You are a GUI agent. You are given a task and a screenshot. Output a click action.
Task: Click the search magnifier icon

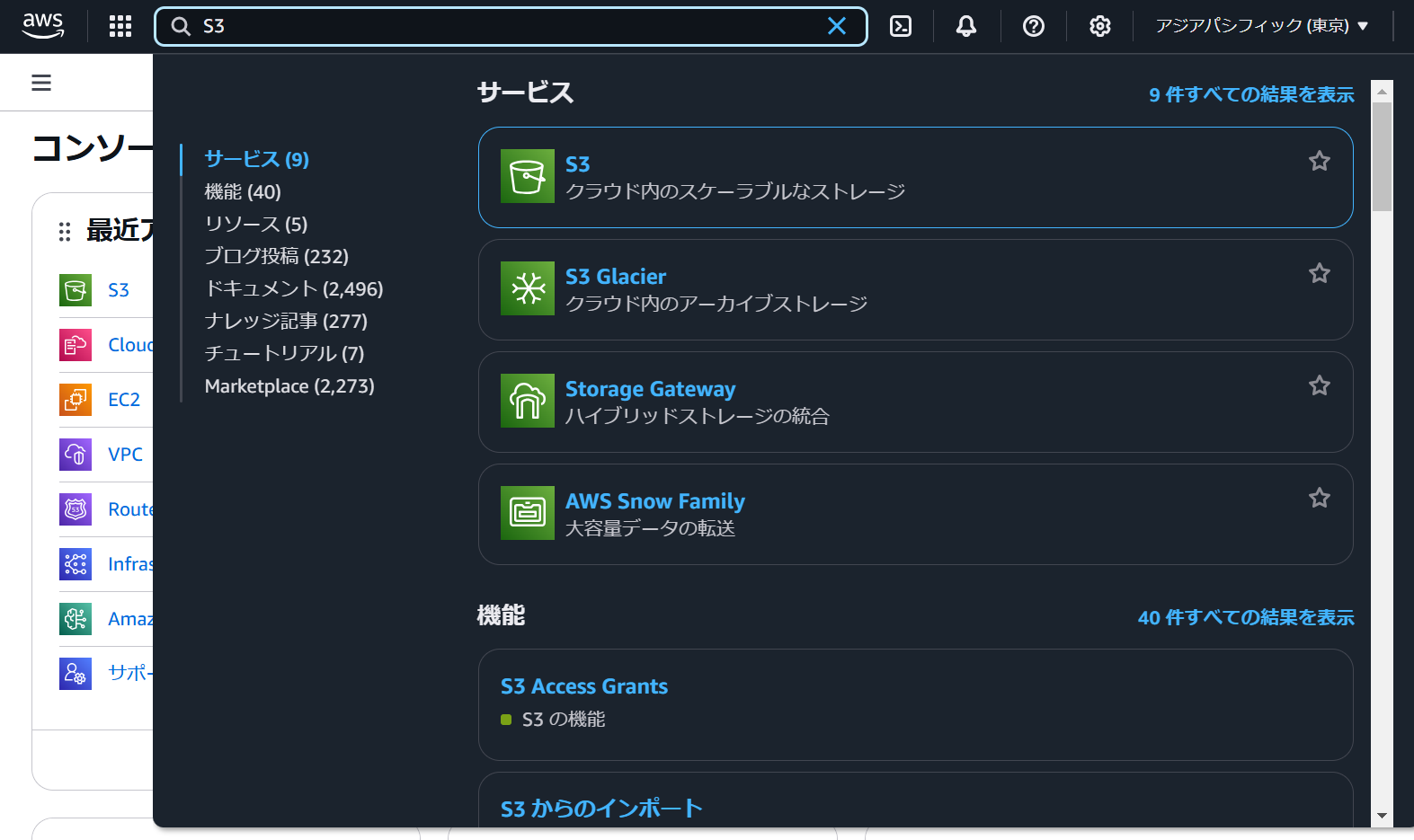181,26
